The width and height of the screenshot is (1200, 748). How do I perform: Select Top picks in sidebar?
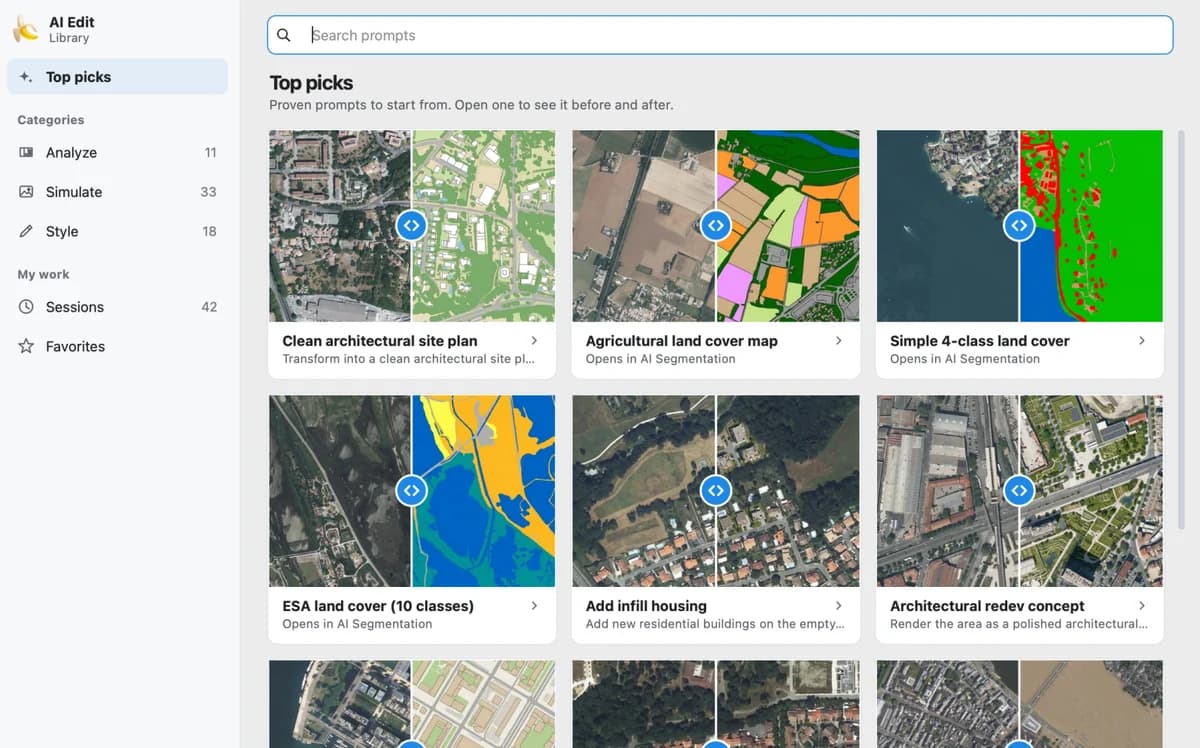117,77
